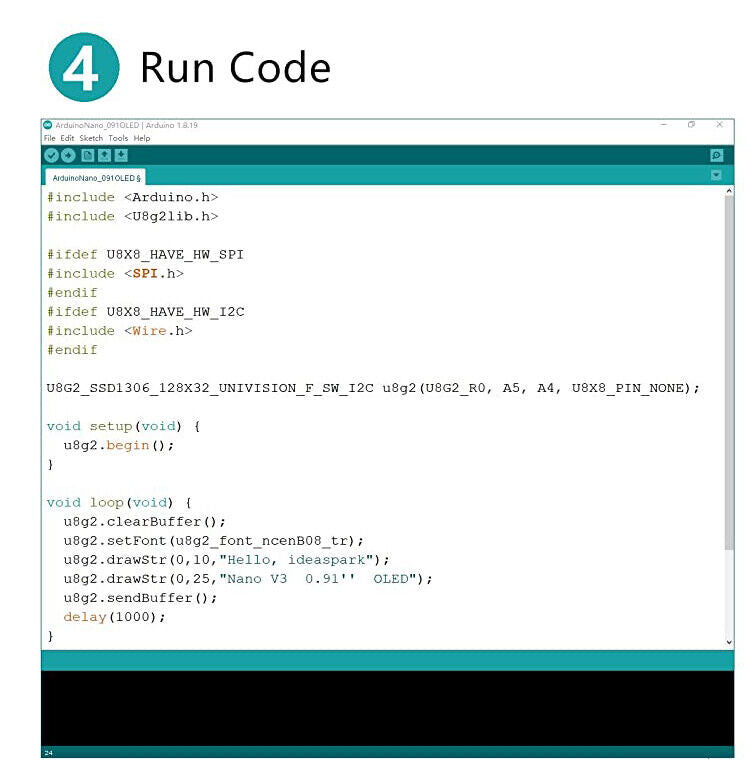Viewport: 756px width, 760px height.
Task: Open the Tools menu
Action: click(118, 138)
